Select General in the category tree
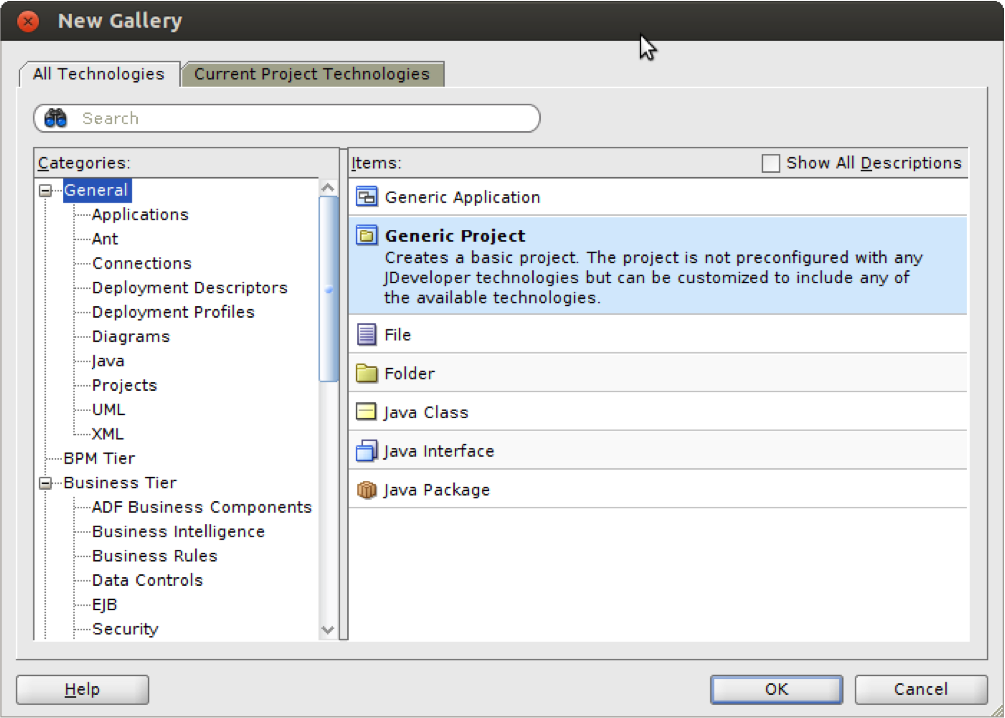This screenshot has width=1005, height=718. click(x=96, y=190)
